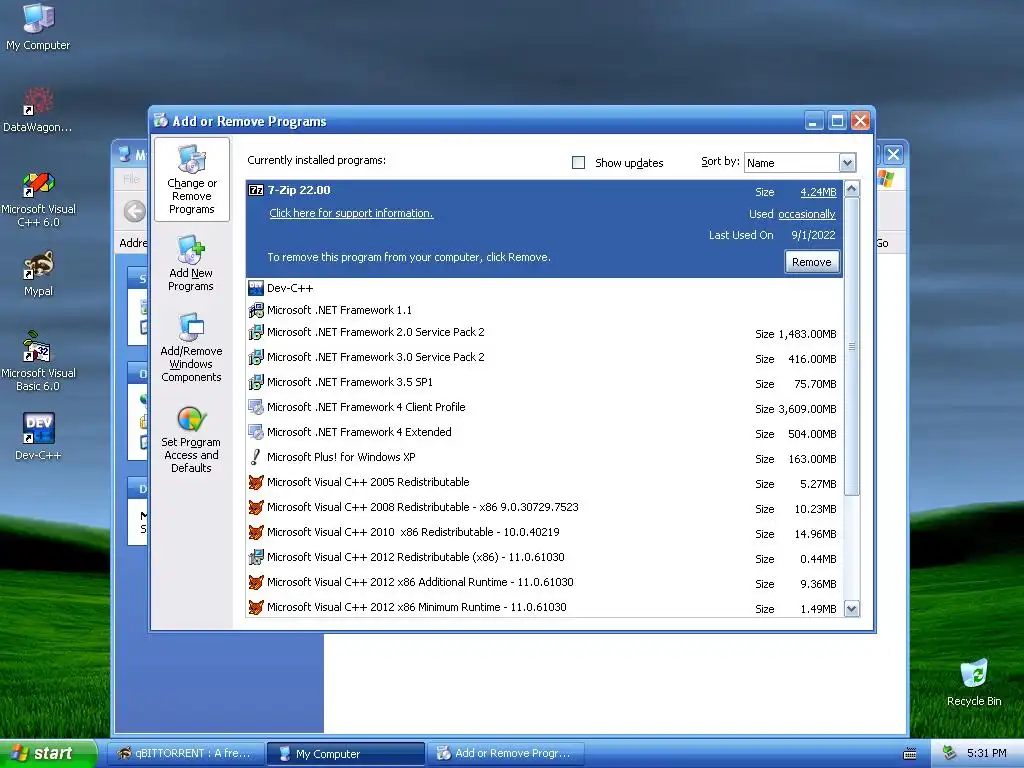Click Safely Remove Hardware tray icon
This screenshot has height=768, width=1024.
[x=950, y=753]
